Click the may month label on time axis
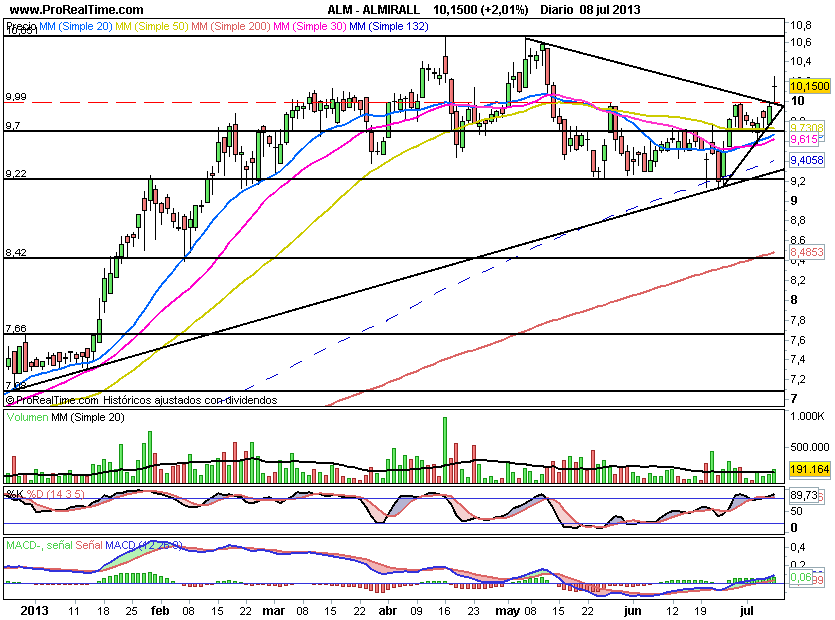 [507, 610]
